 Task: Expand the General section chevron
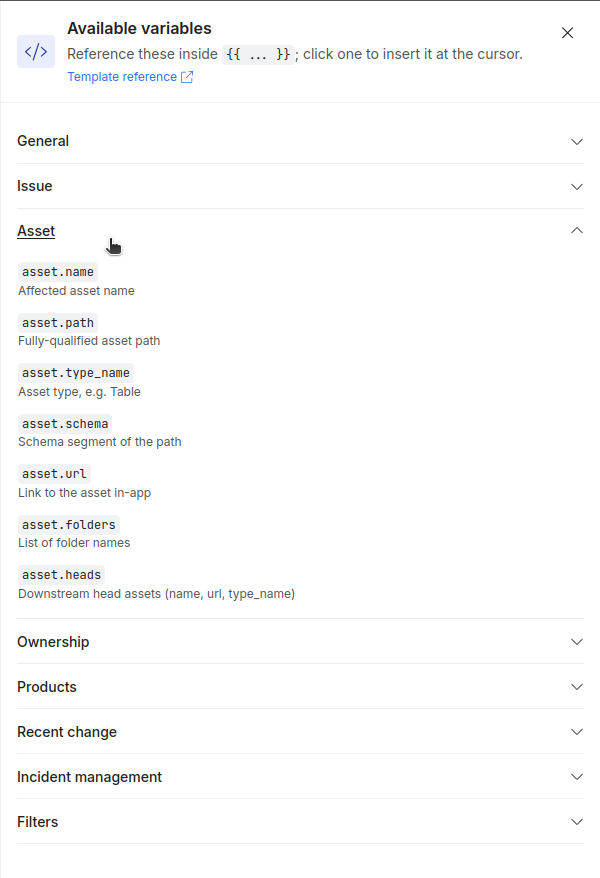(576, 142)
